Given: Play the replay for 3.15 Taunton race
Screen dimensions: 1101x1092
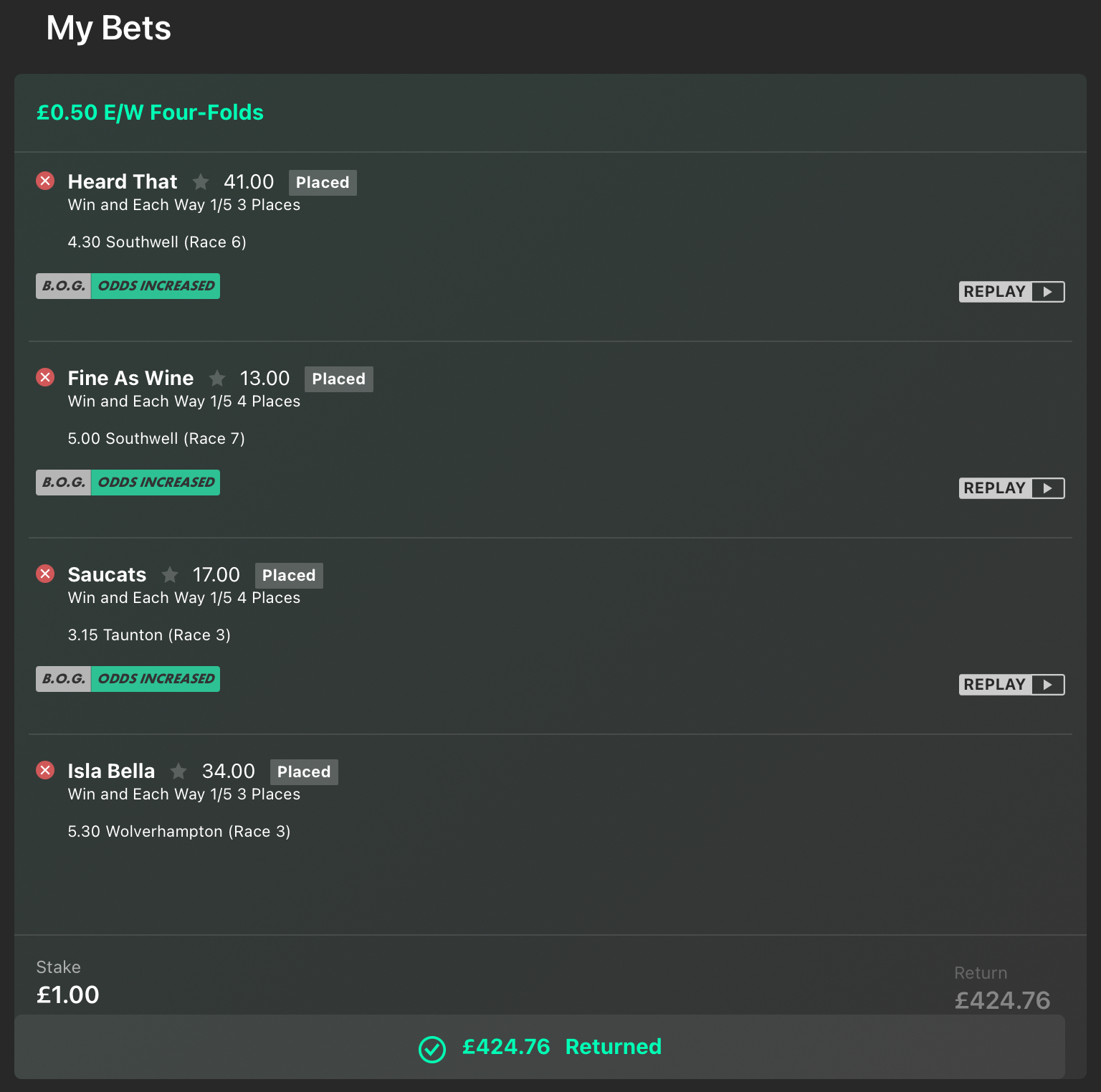Looking at the screenshot, I should [x=1011, y=685].
